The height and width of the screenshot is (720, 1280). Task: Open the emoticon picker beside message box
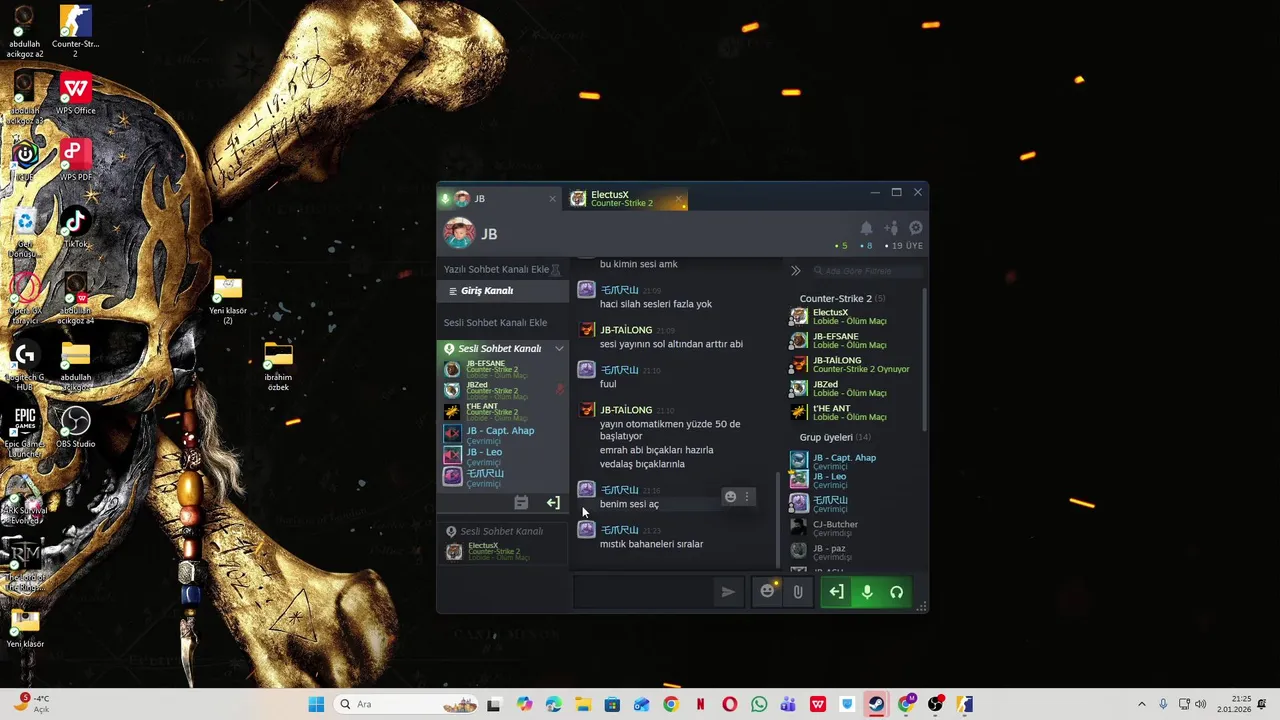(767, 591)
